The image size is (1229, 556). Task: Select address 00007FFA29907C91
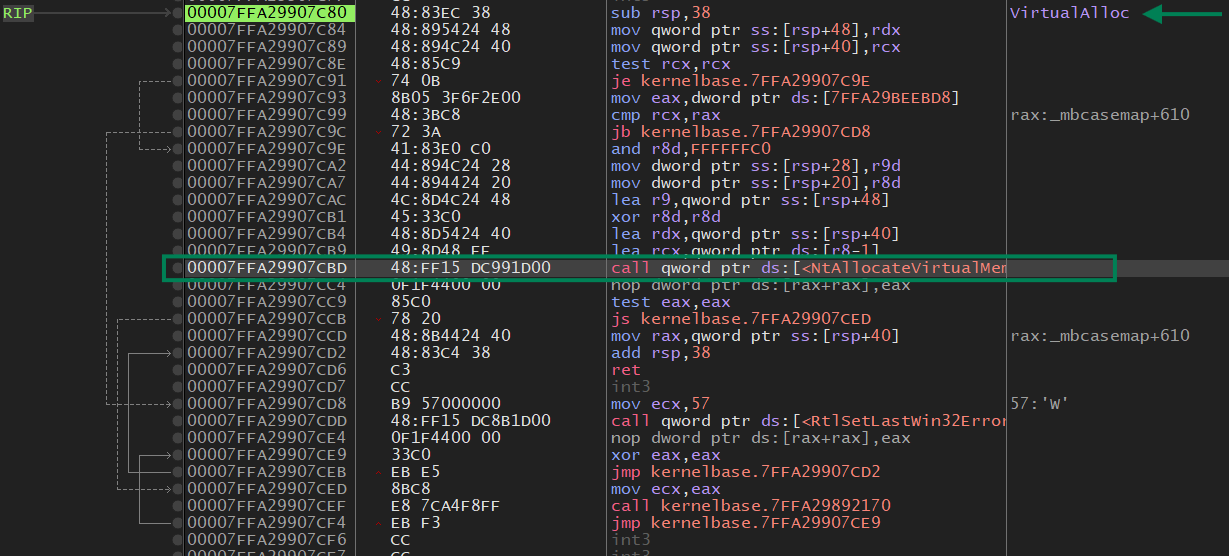click(x=267, y=81)
